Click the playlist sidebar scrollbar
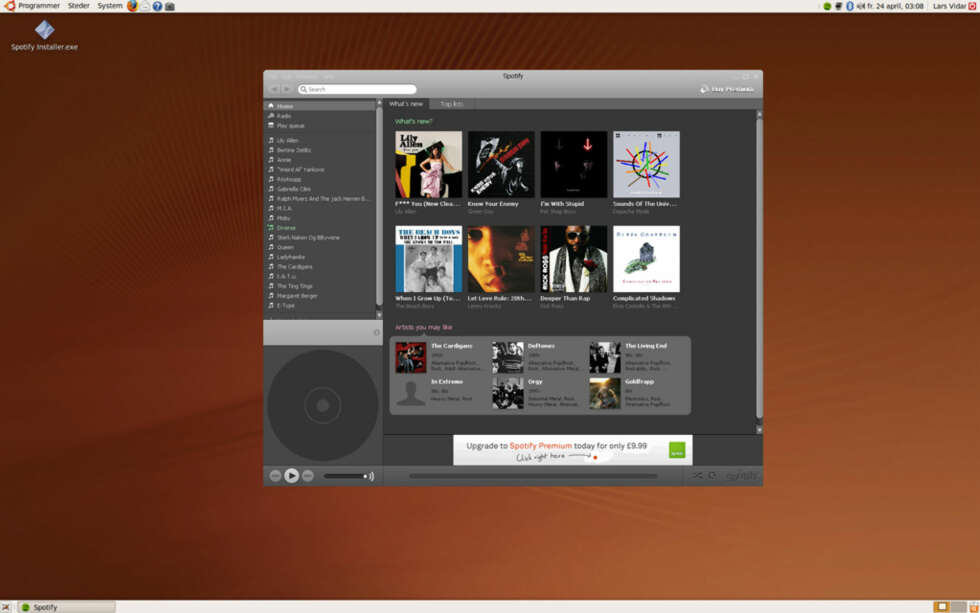 tap(379, 207)
